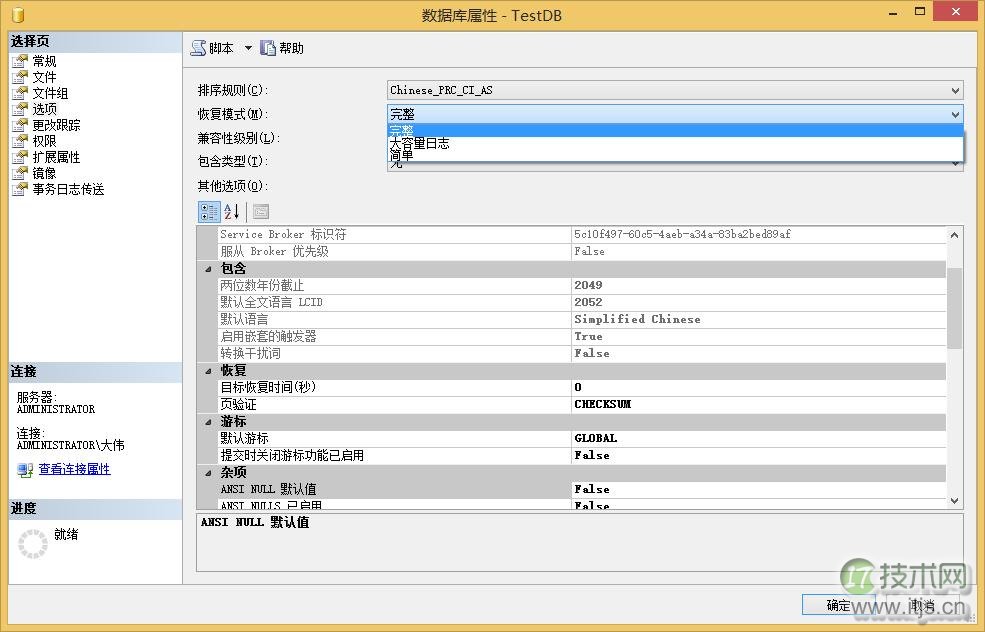
Task: Choose 大容量日志 in recovery model list
Action: click(675, 143)
